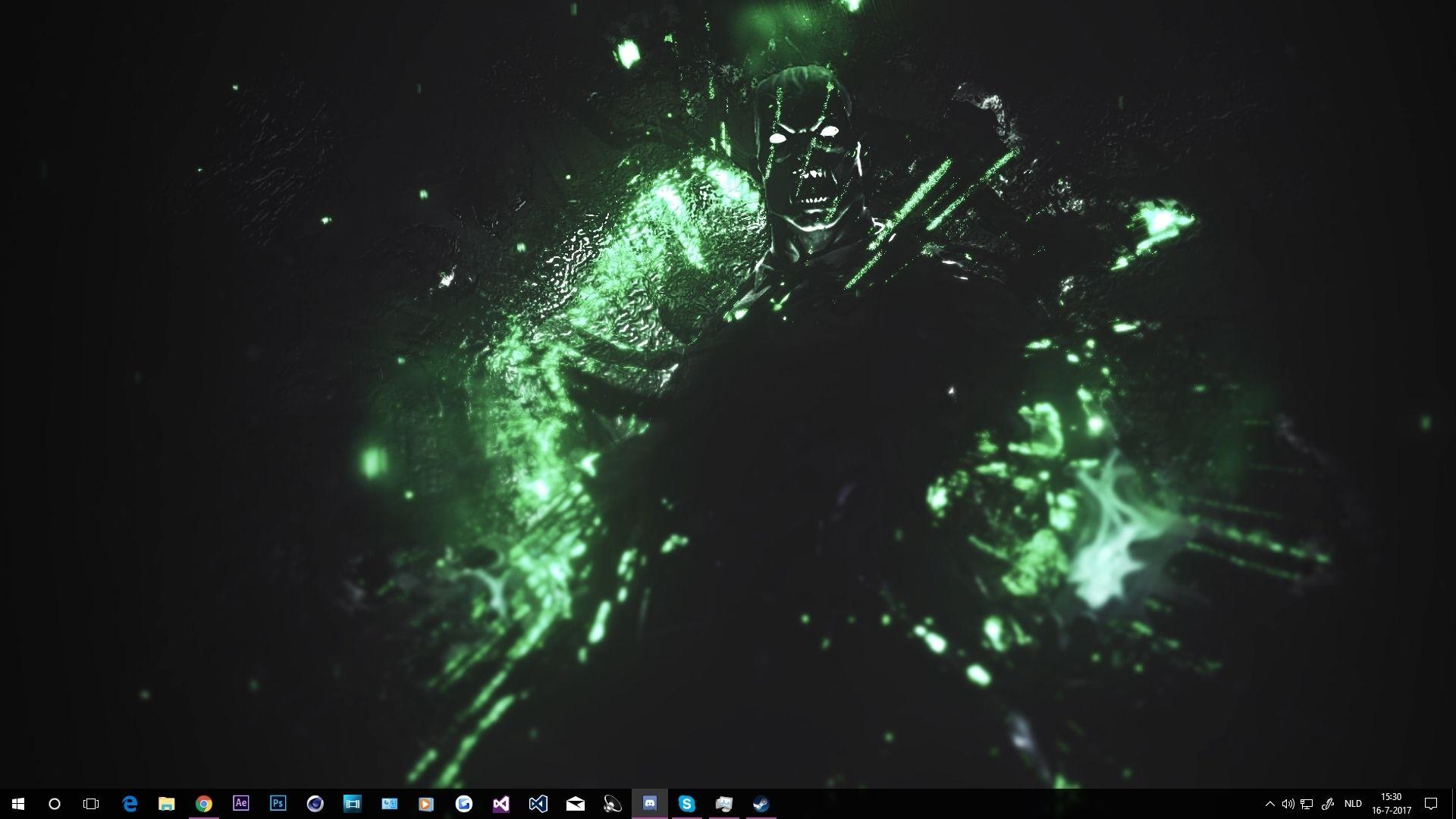
Task: Switch to Discord on the taskbar
Action: (x=650, y=803)
